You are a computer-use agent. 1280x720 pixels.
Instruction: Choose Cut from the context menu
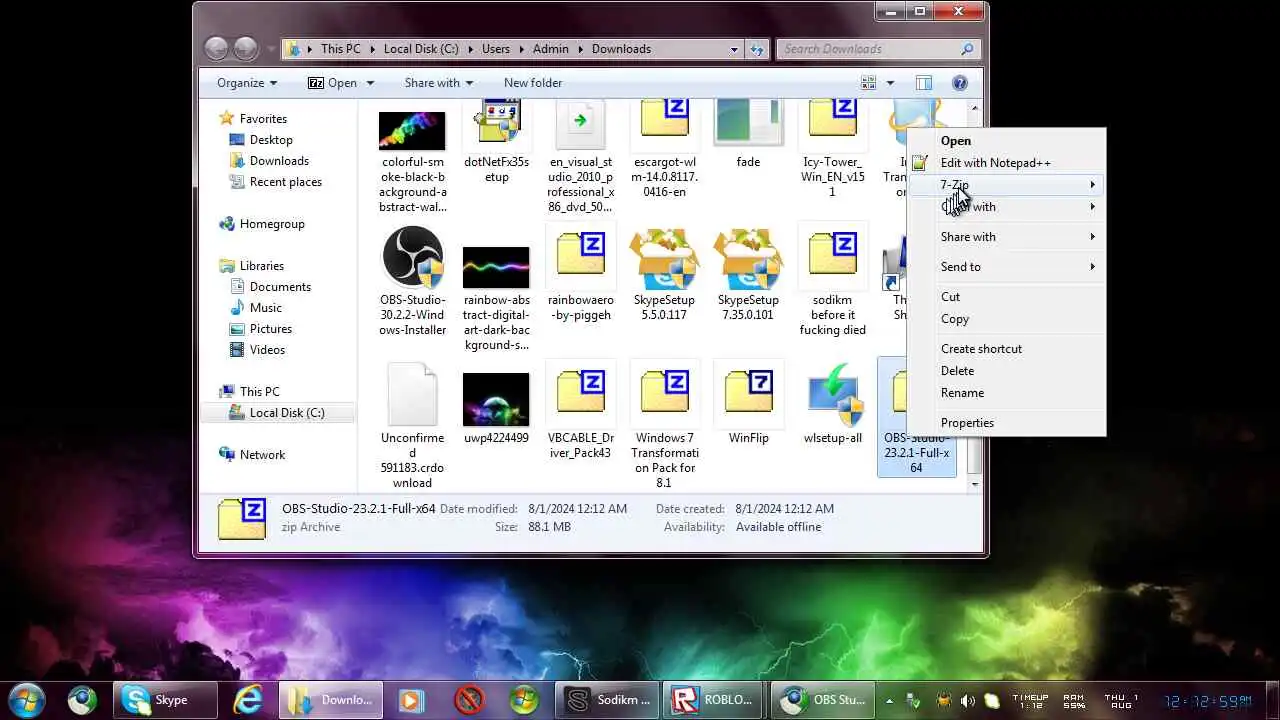click(x=1006, y=297)
